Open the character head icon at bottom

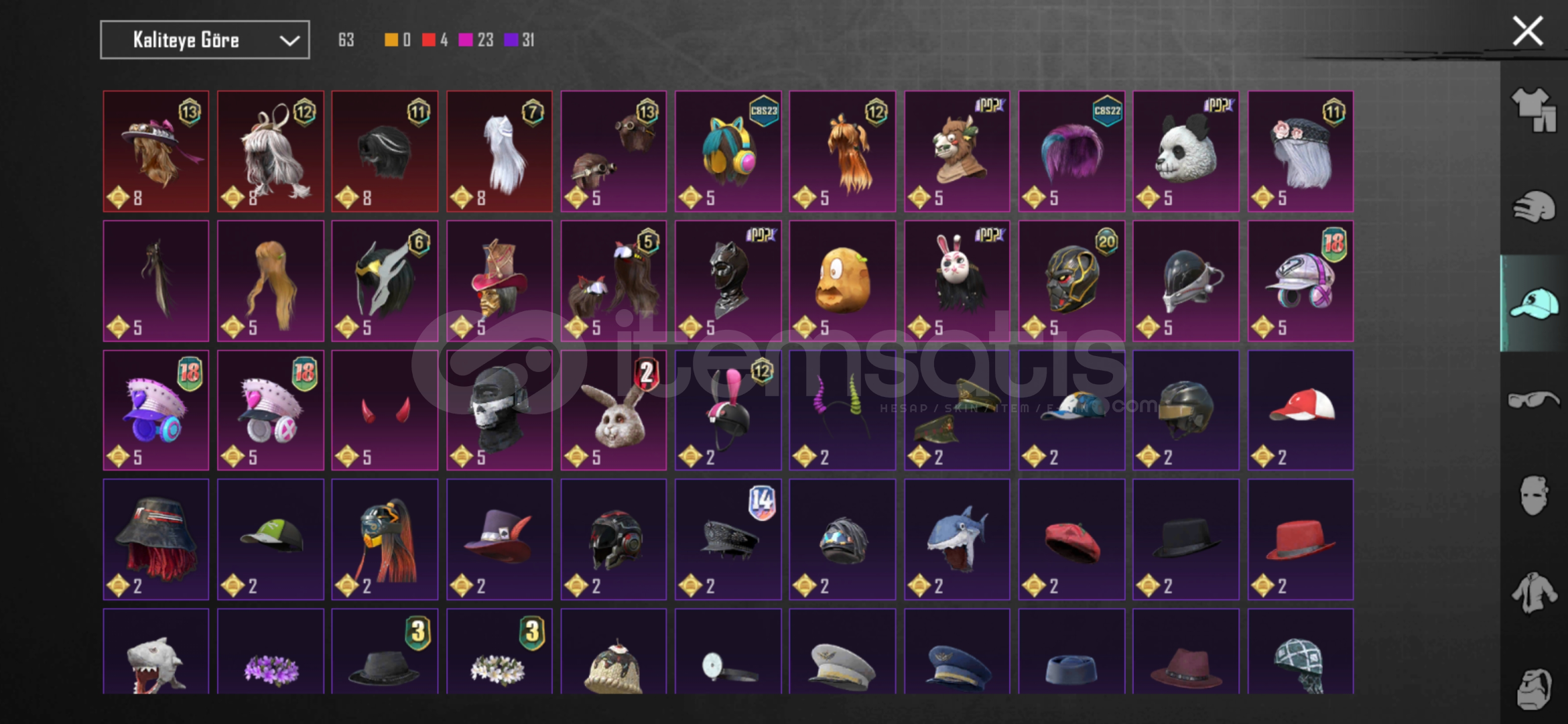[x=1533, y=689]
